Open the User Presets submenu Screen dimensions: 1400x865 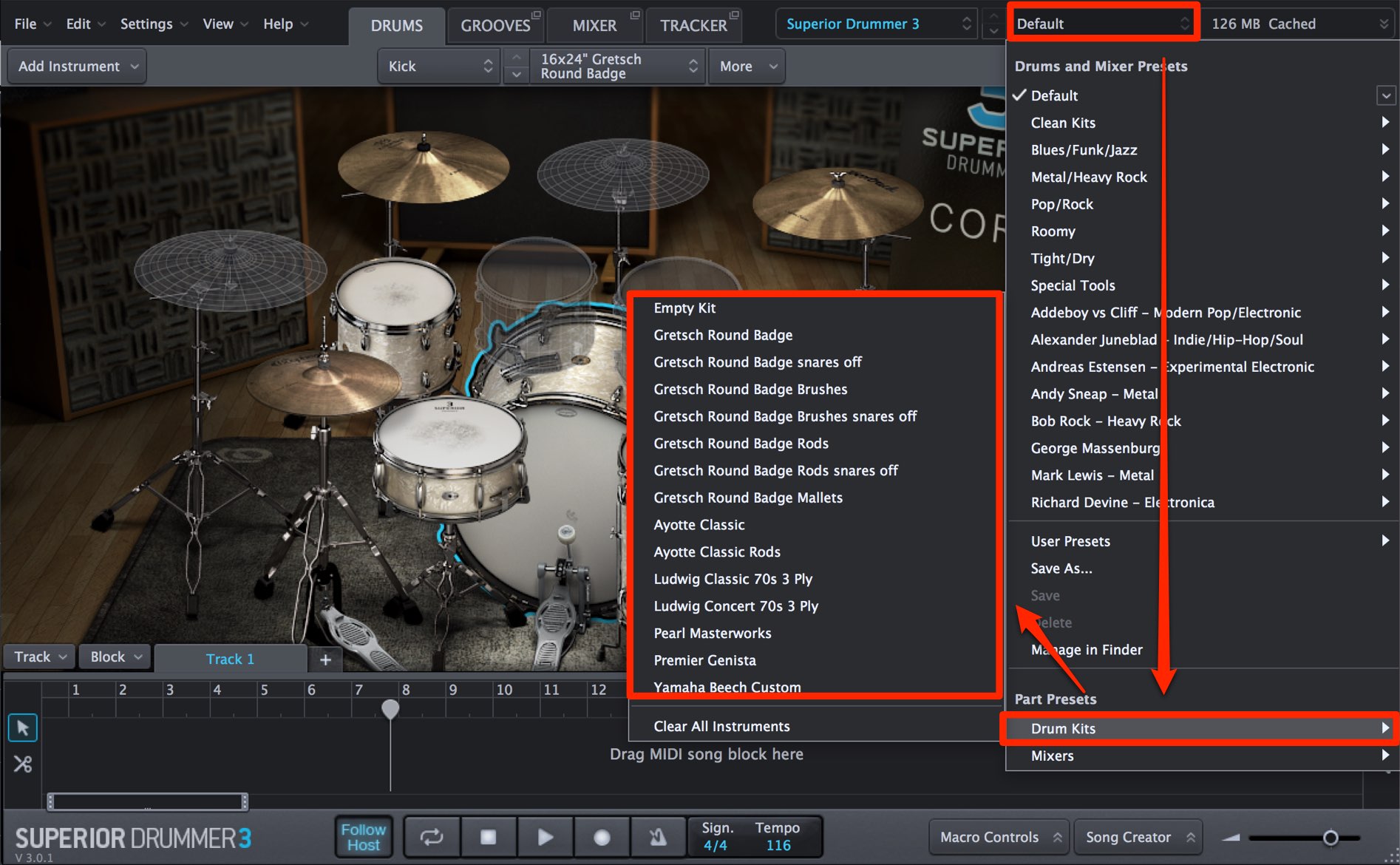1202,541
